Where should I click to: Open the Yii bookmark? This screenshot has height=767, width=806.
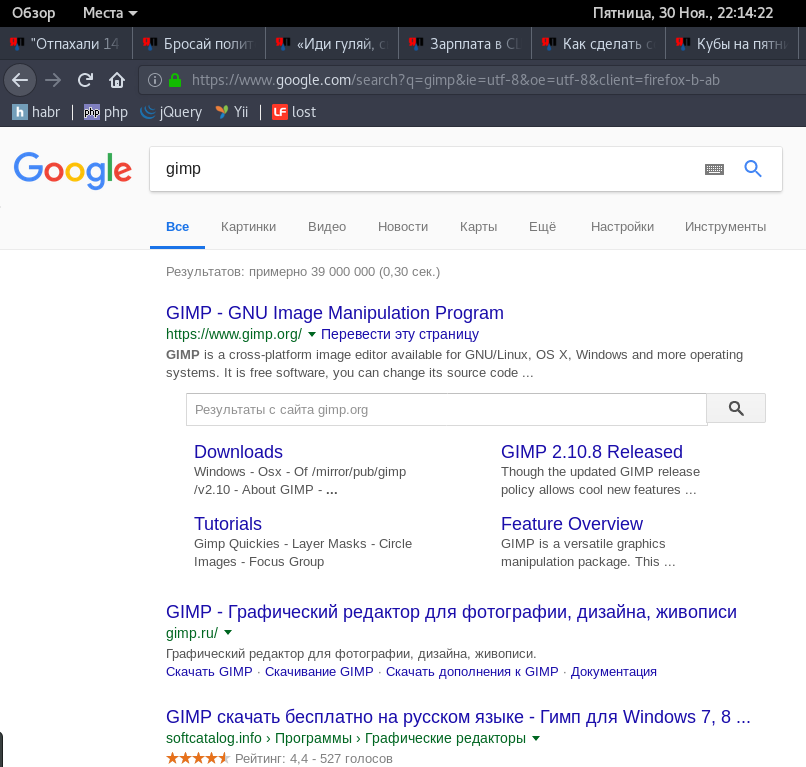coord(232,112)
